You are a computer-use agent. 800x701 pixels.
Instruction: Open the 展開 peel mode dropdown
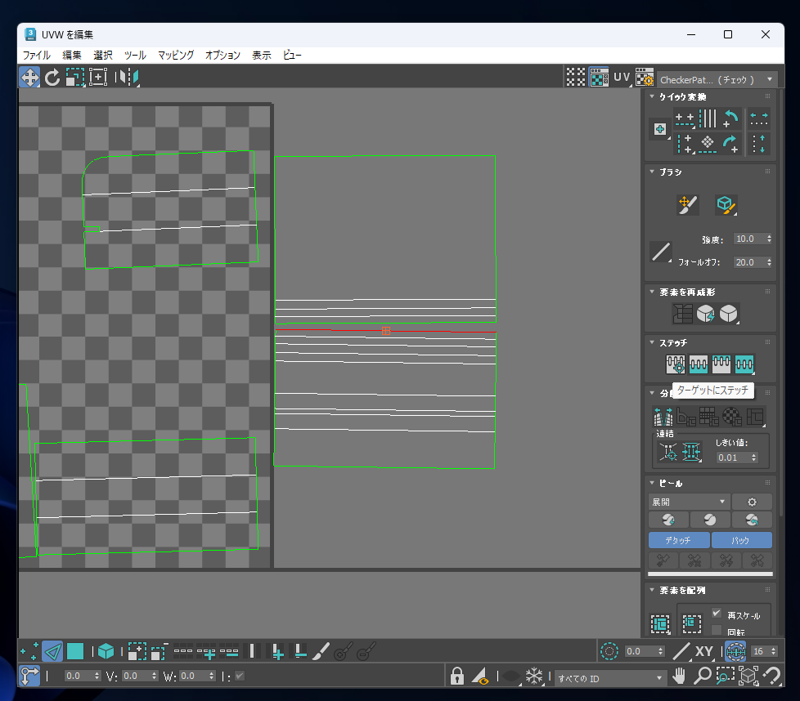(x=689, y=502)
